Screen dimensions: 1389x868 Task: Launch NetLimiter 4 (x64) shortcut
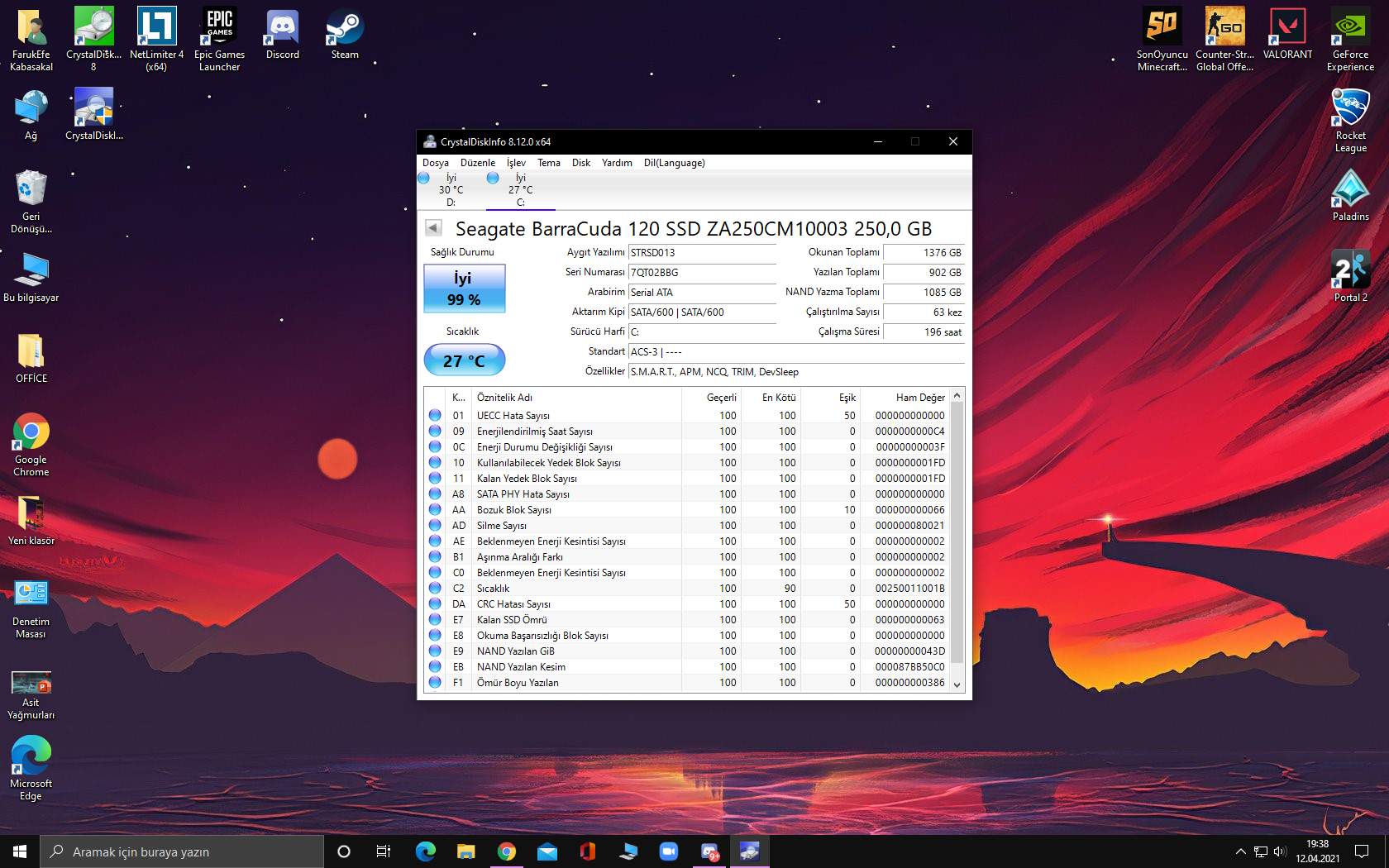pyautogui.click(x=156, y=40)
